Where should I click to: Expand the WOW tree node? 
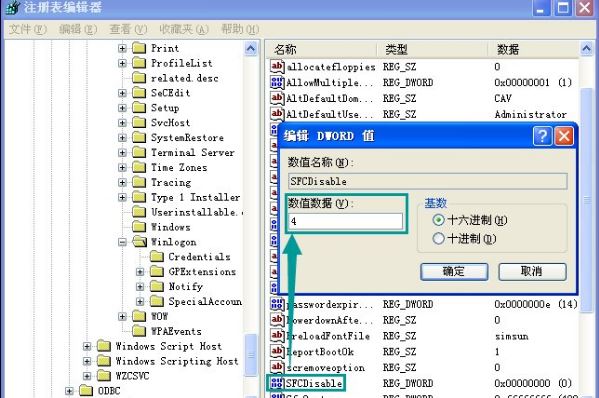[122, 316]
